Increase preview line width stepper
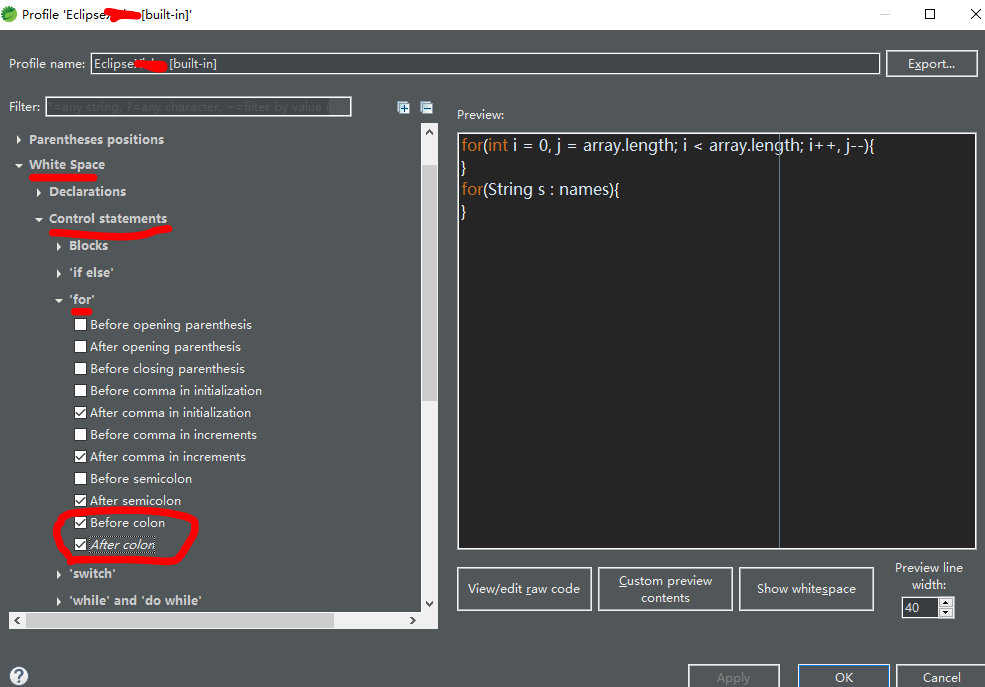 946,603
